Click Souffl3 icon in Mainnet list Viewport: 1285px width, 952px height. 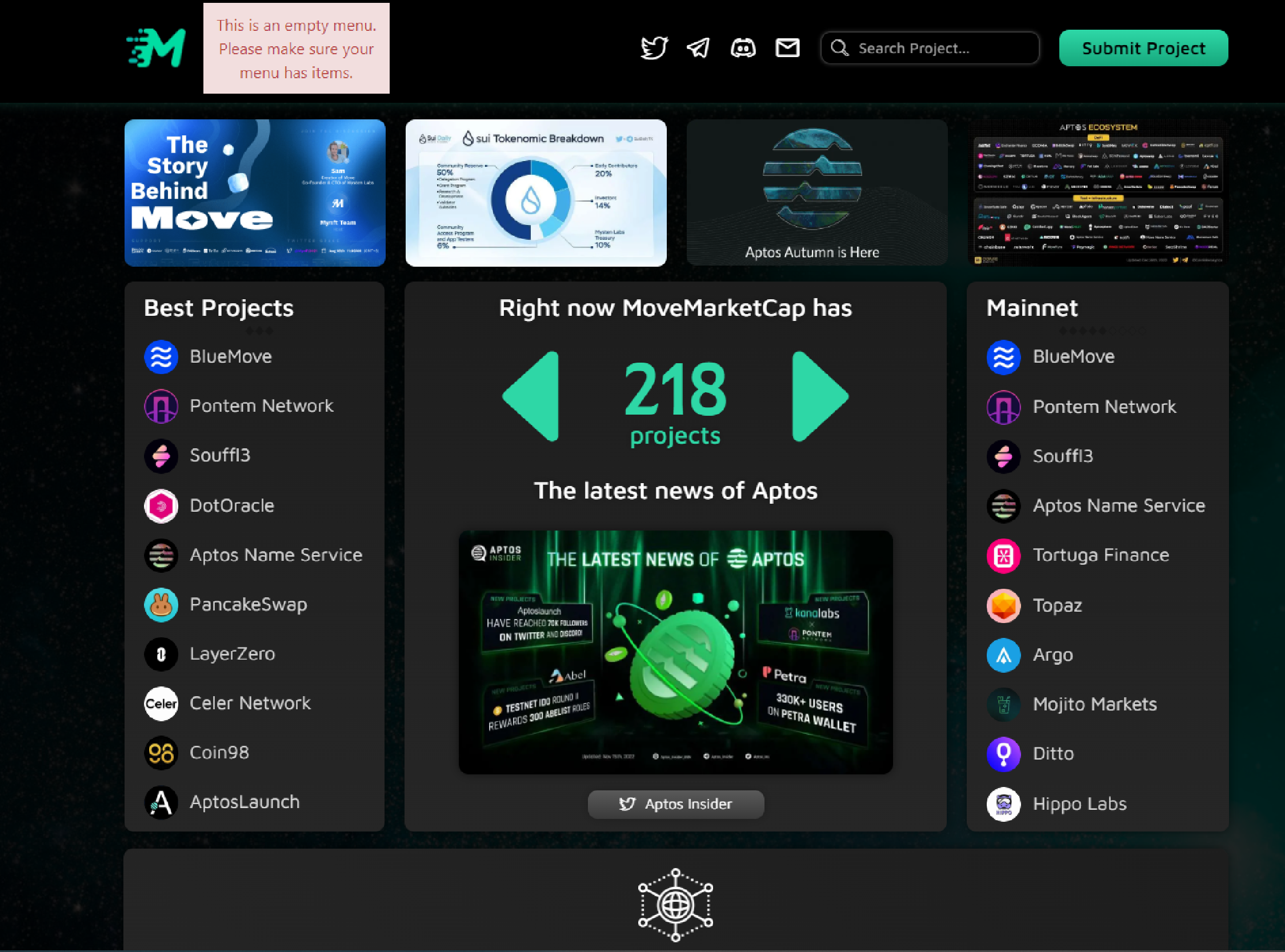pyautogui.click(x=1004, y=456)
